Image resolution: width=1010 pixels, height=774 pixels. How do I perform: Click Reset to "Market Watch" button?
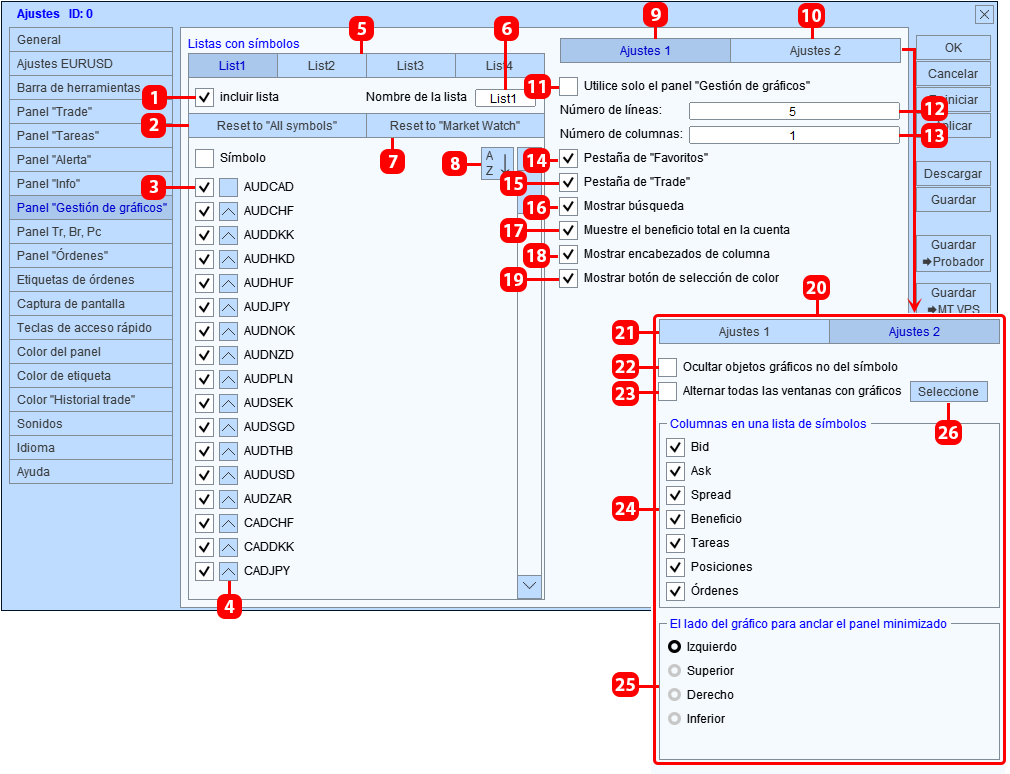455,126
